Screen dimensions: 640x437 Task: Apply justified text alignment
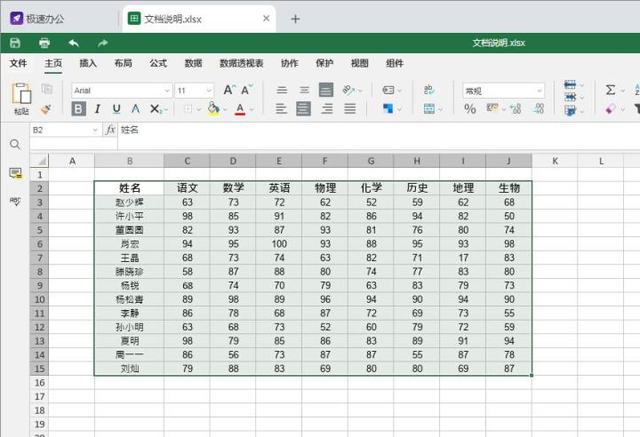[350, 109]
